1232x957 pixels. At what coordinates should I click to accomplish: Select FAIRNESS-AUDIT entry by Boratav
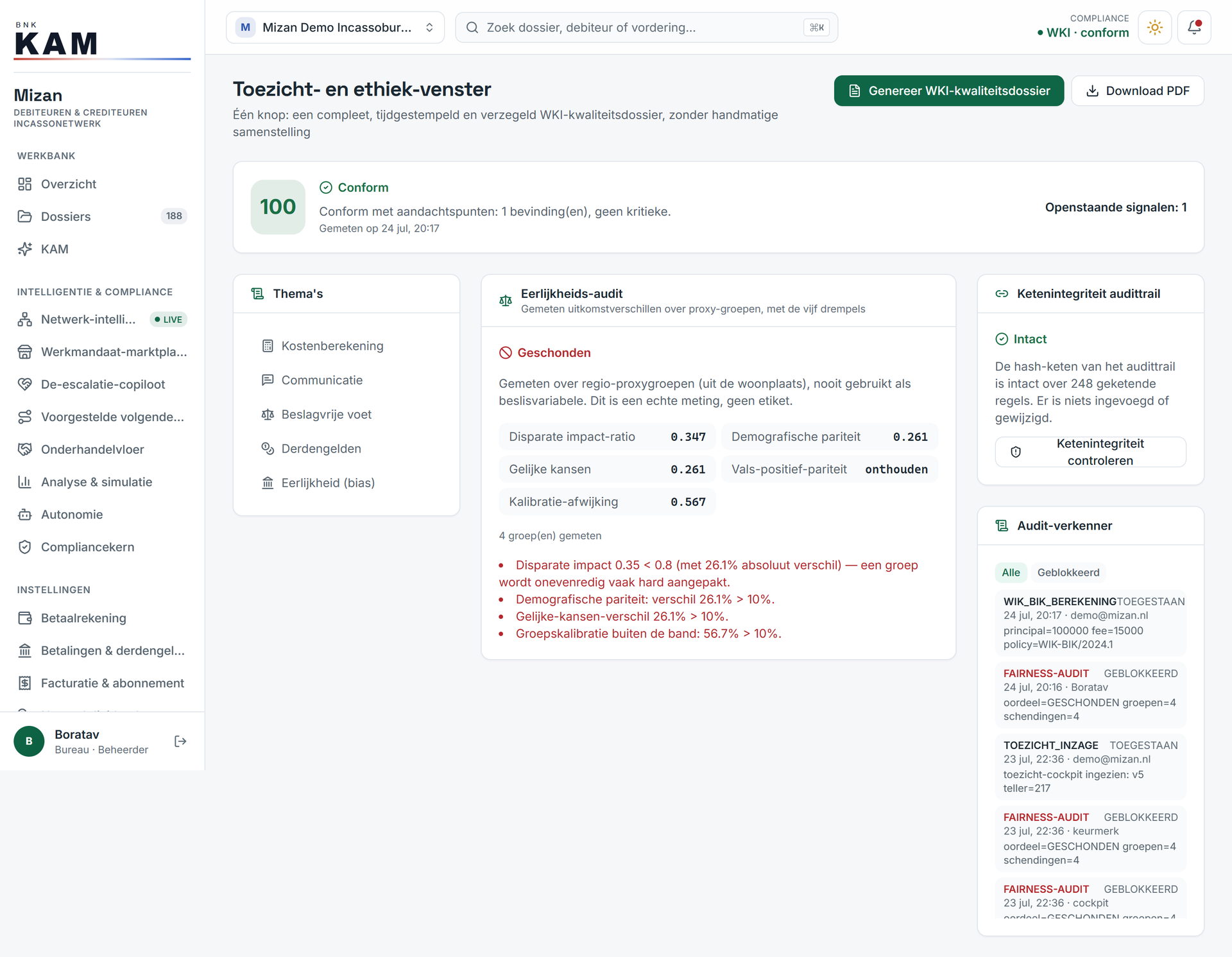pyautogui.click(x=1090, y=694)
